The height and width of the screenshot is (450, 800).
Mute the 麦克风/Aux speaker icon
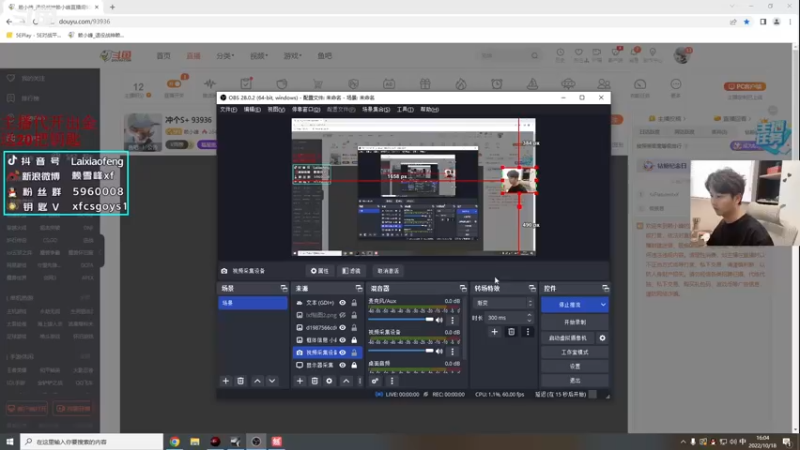pos(439,320)
